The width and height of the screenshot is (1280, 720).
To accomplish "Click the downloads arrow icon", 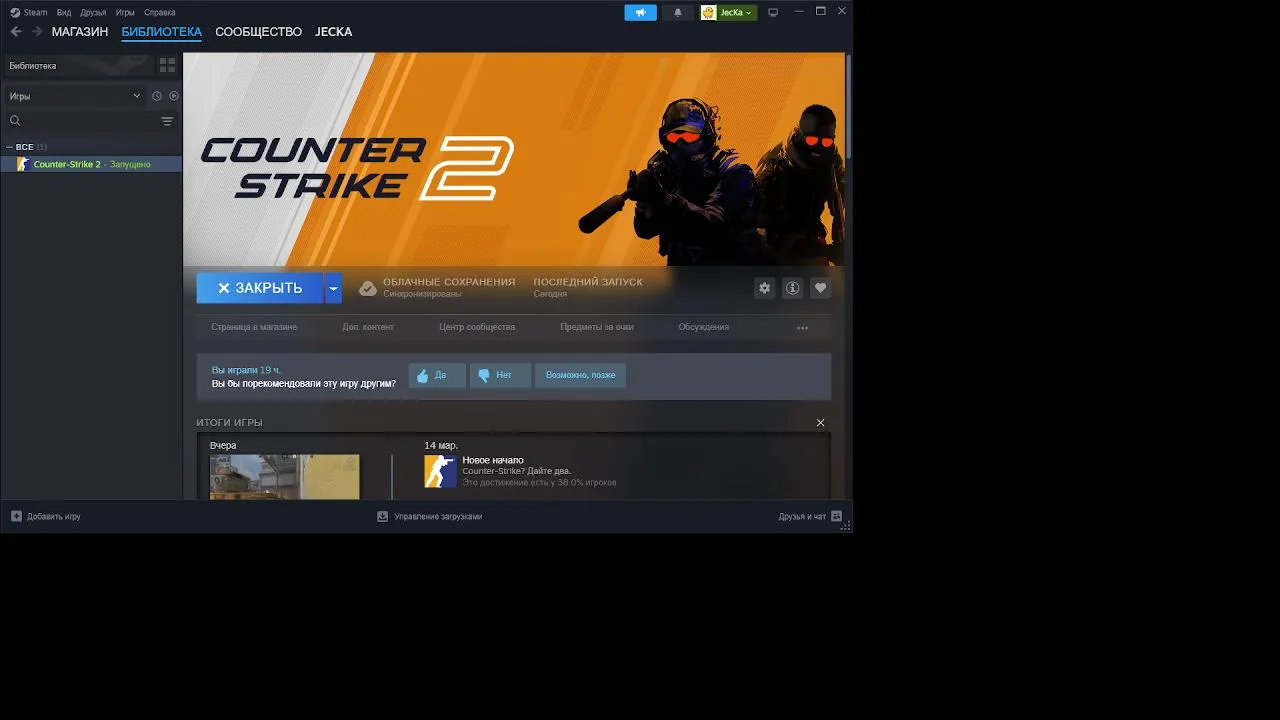I will click(x=382, y=516).
